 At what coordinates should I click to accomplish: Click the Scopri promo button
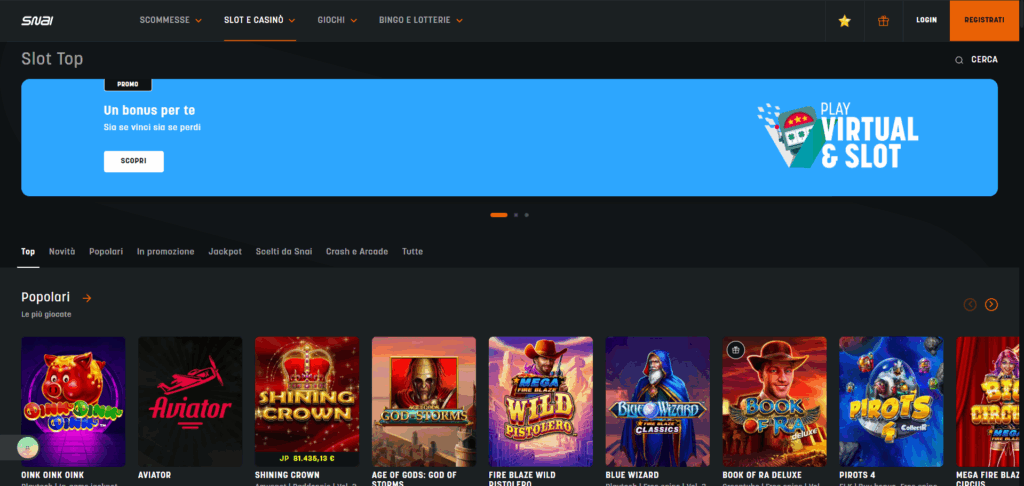(x=133, y=161)
